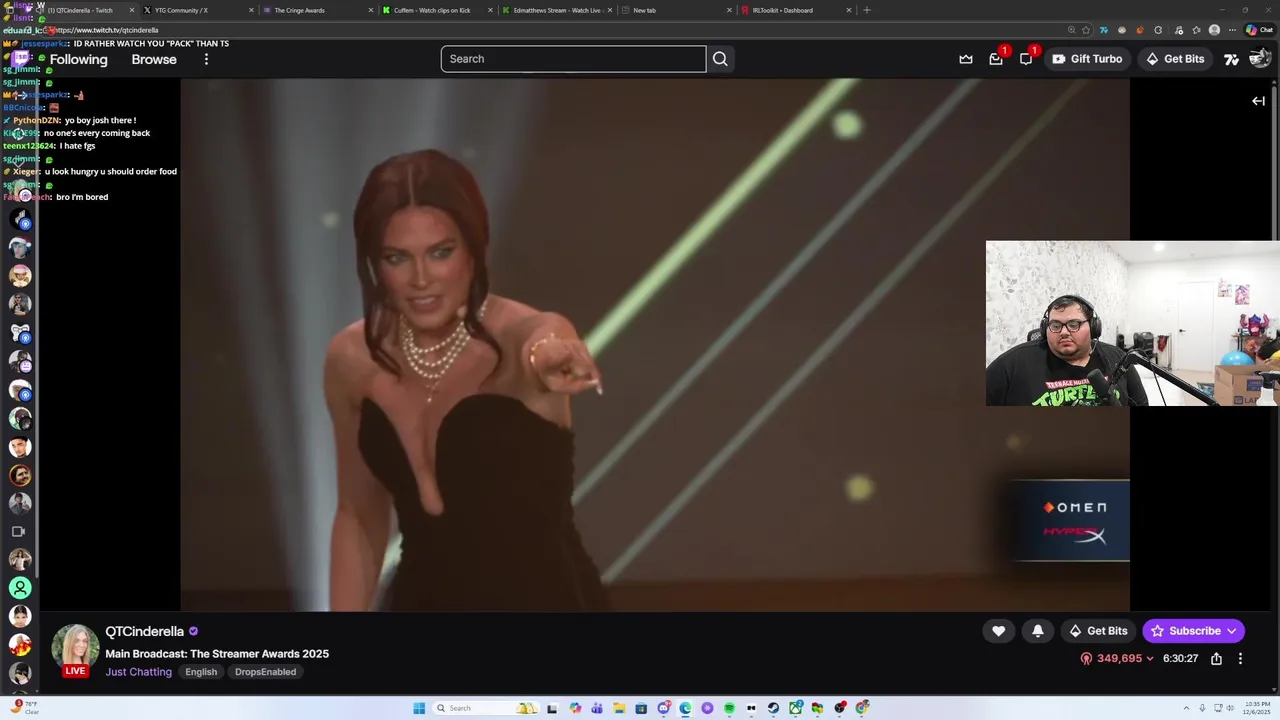Click Get Bits below the video
Viewport: 1280px width, 720px height.
pos(1098,631)
